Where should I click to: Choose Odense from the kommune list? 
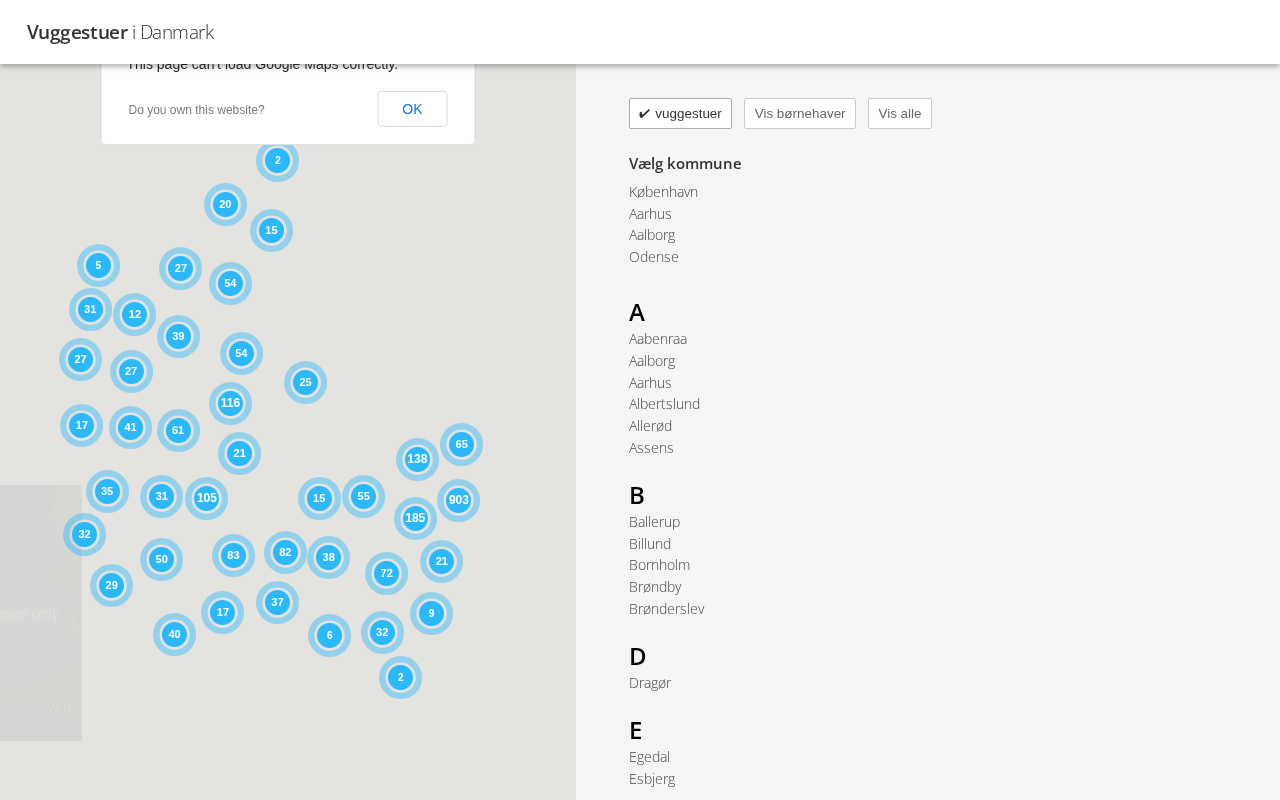(x=653, y=257)
